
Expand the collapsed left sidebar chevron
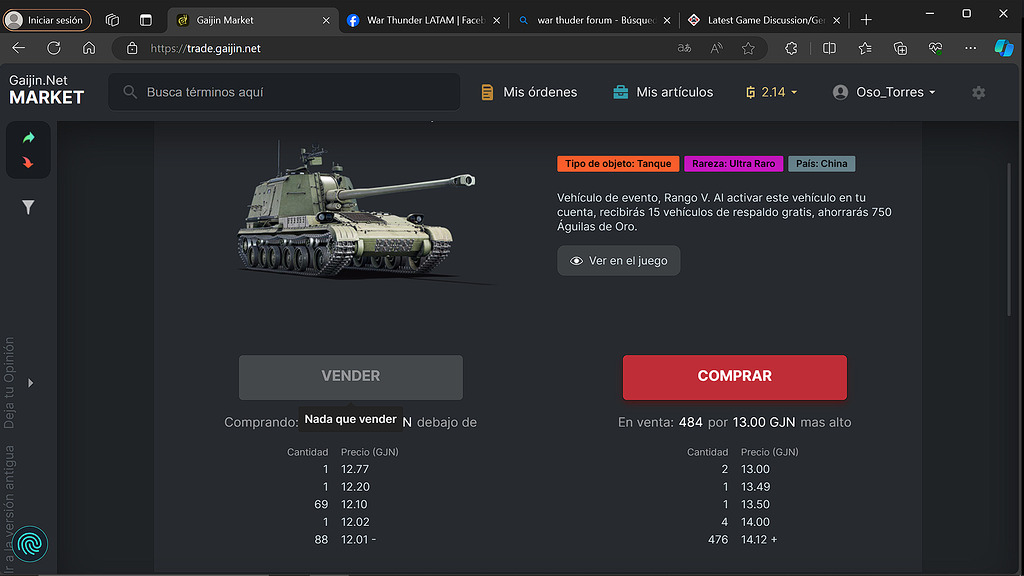pos(30,383)
